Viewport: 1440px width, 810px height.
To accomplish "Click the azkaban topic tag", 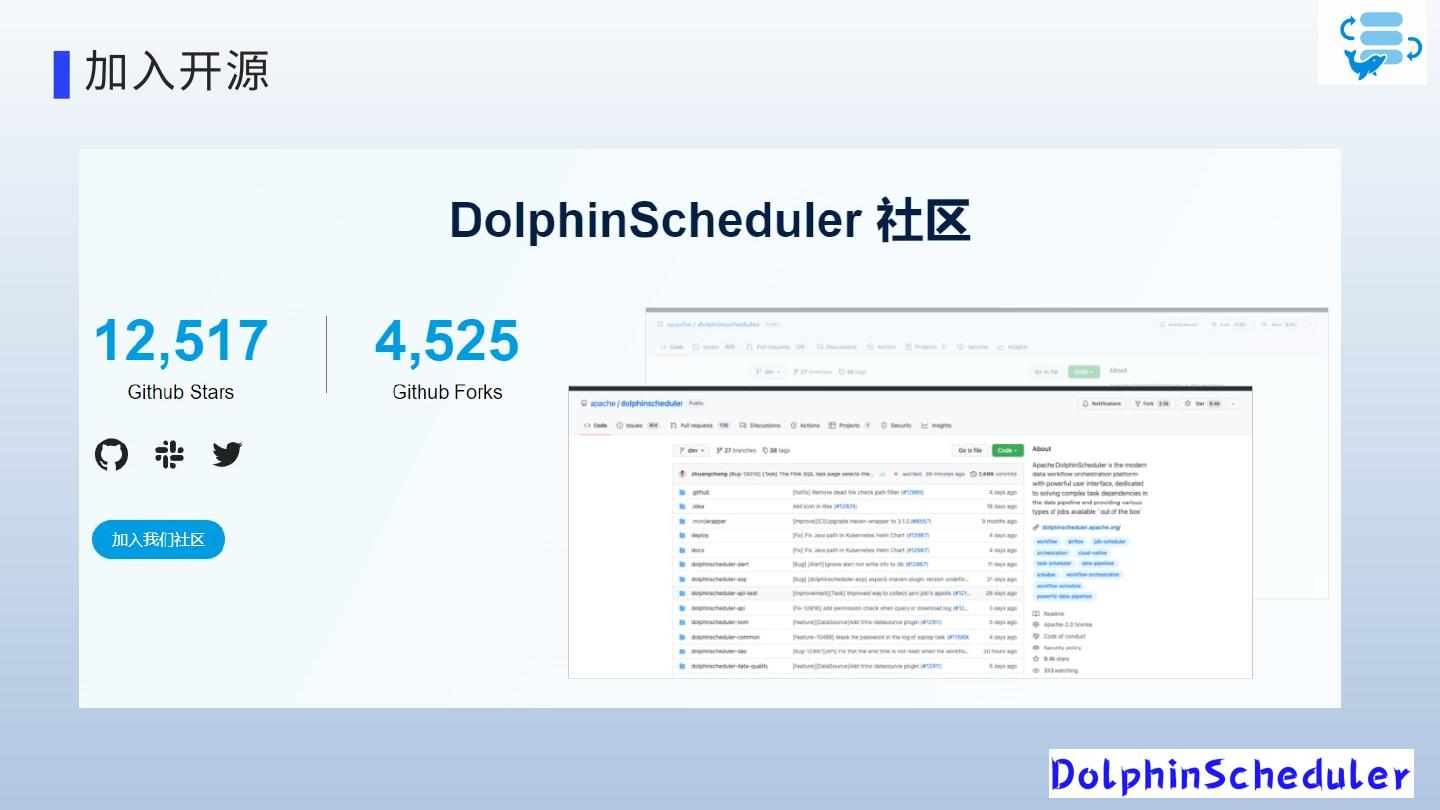I will 1046,575.
